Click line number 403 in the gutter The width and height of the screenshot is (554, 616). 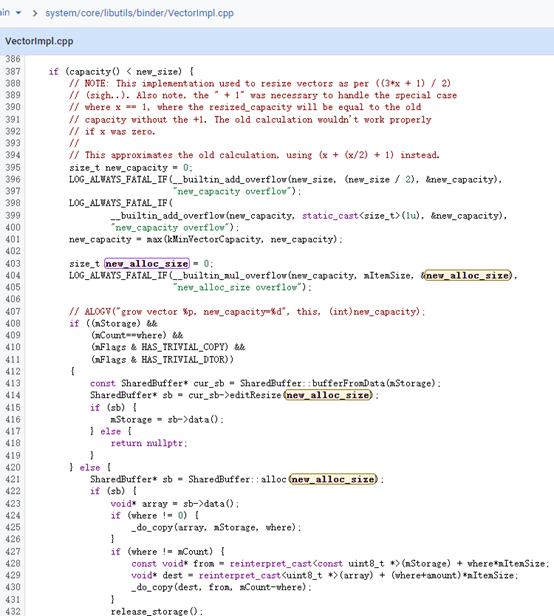point(13,264)
